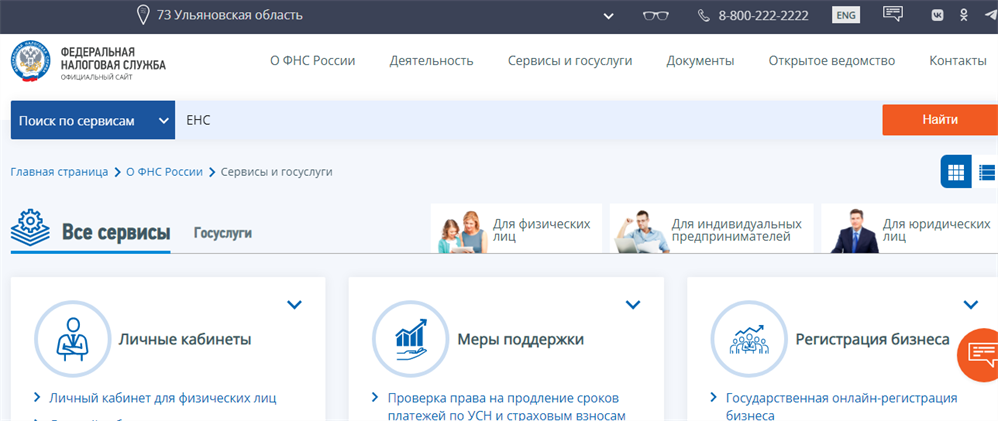Image resolution: width=998 pixels, height=421 pixels.
Task: Open the Telegram icon in top bar
Action: click(990, 15)
